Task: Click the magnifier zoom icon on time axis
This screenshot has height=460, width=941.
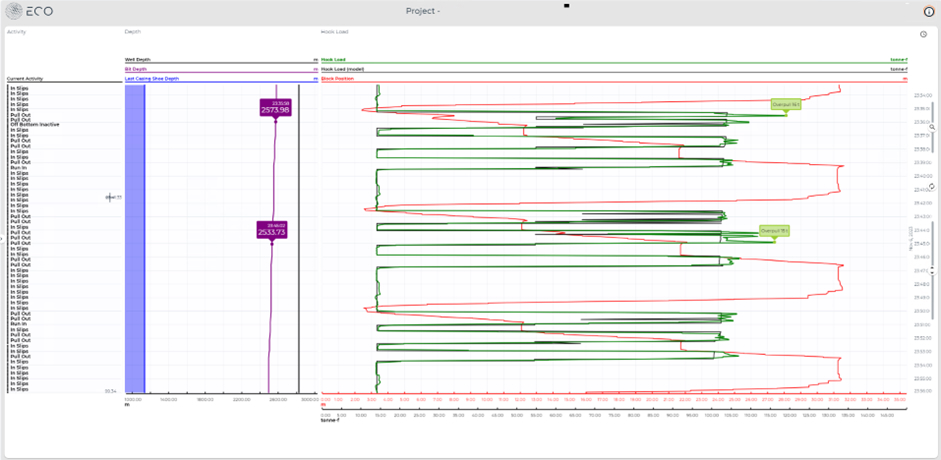Action: tap(932, 128)
